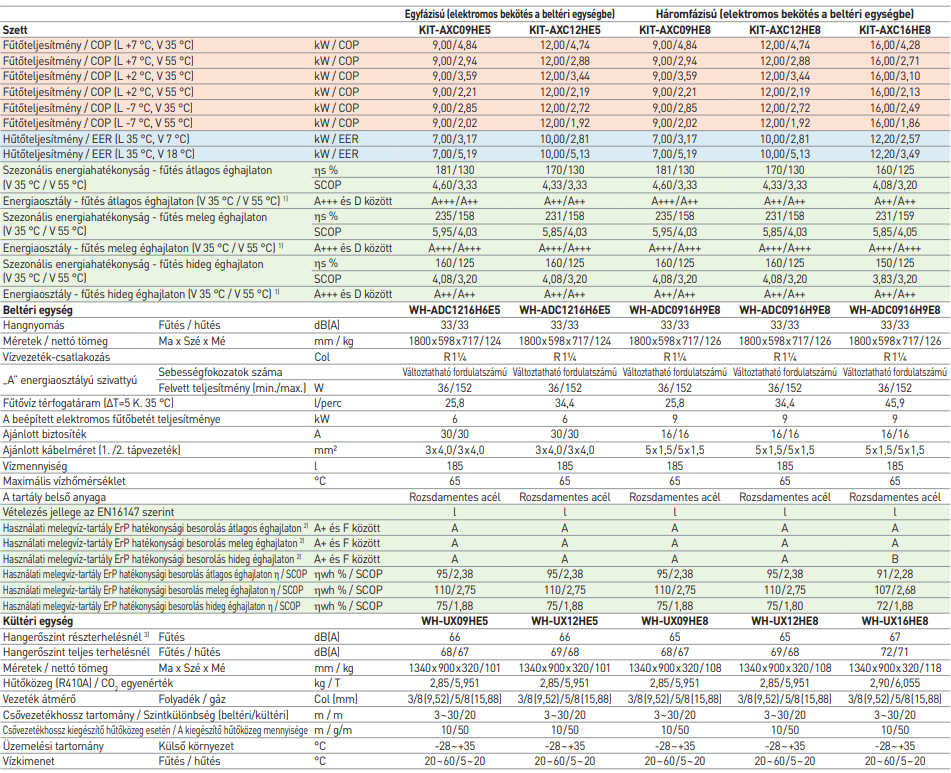Screen dimensions: 951x773
Task: Click the SCOP value 5,85/4,05
Action: pyautogui.click(x=895, y=232)
